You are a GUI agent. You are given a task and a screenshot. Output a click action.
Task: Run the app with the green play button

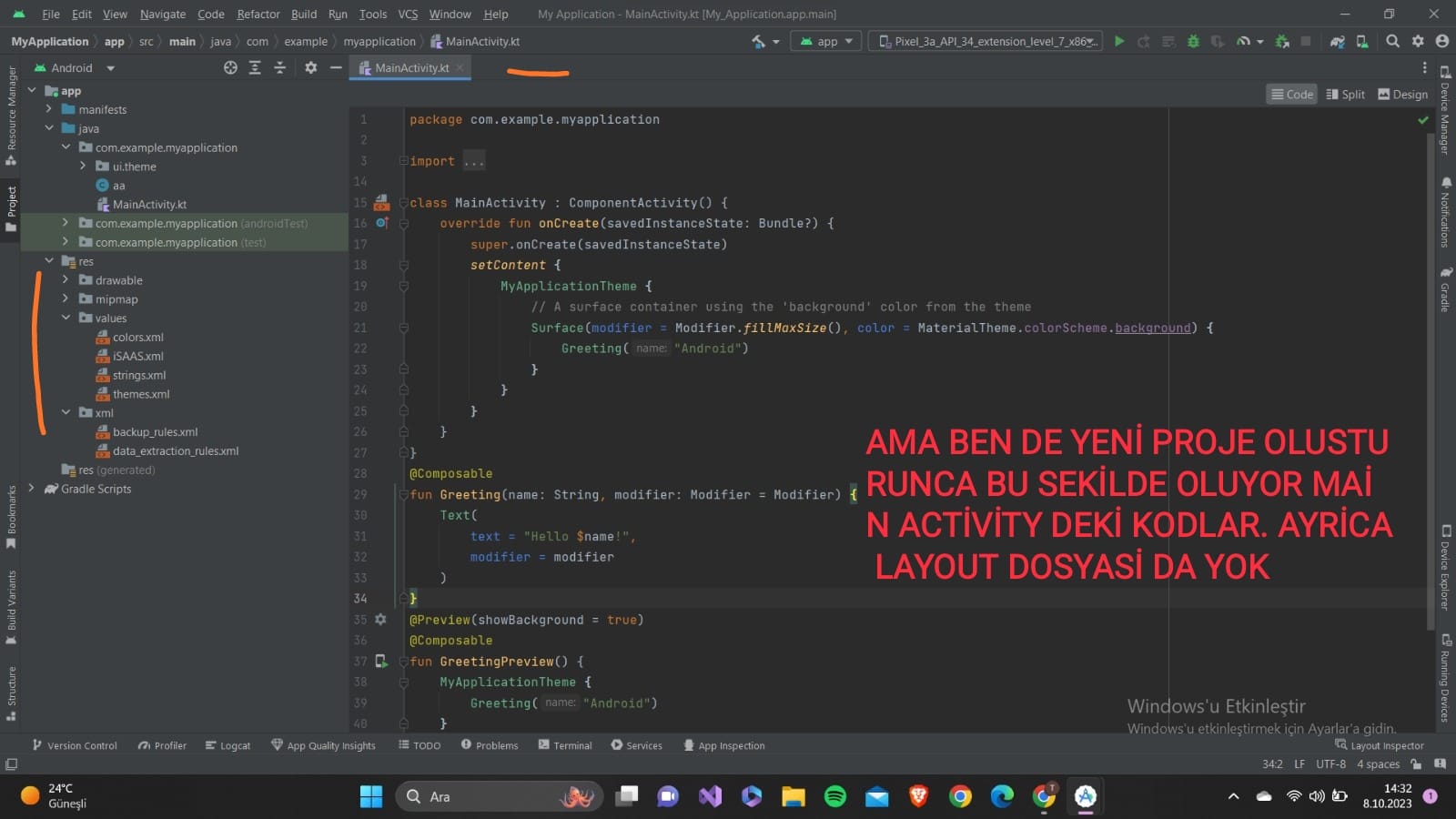tap(1119, 41)
